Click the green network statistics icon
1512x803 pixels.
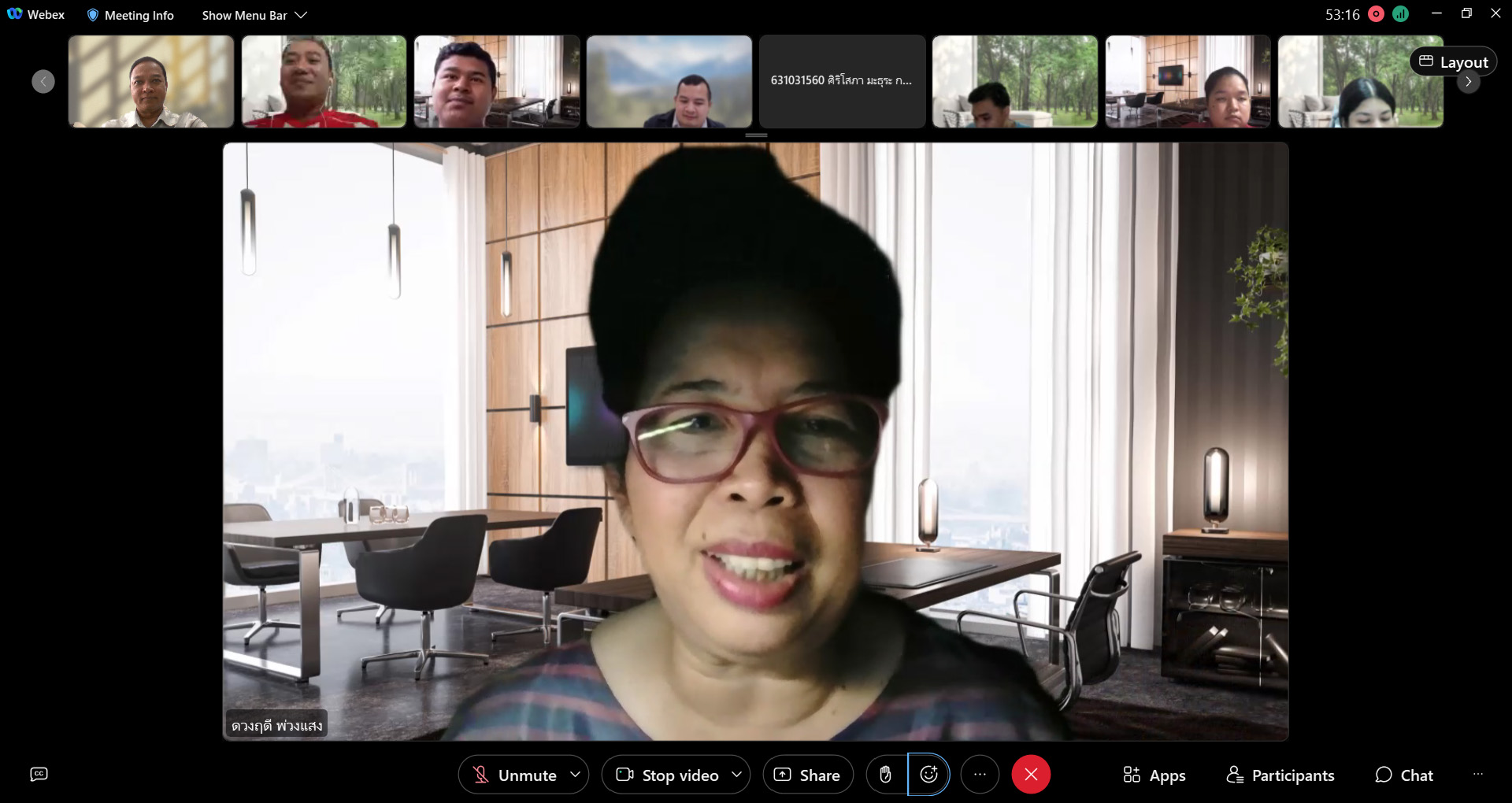click(1400, 14)
